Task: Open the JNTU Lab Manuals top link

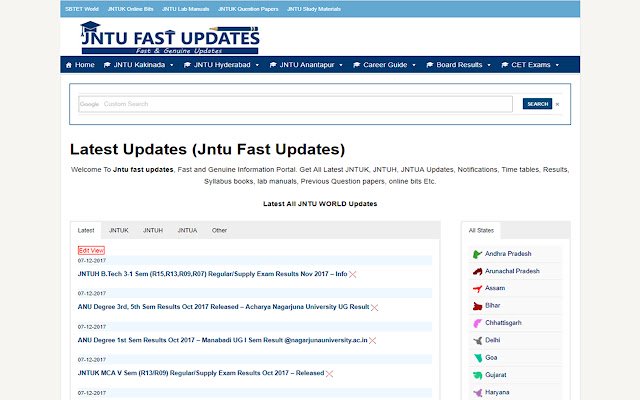Action: [x=186, y=9]
